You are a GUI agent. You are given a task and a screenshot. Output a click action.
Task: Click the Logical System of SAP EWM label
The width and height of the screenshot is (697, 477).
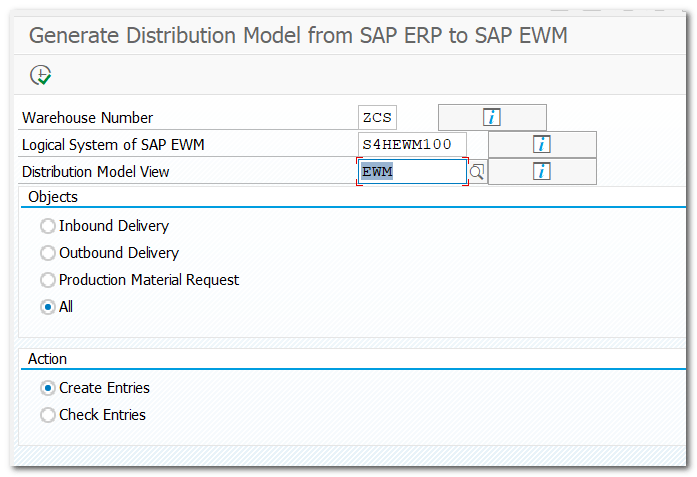click(113, 145)
